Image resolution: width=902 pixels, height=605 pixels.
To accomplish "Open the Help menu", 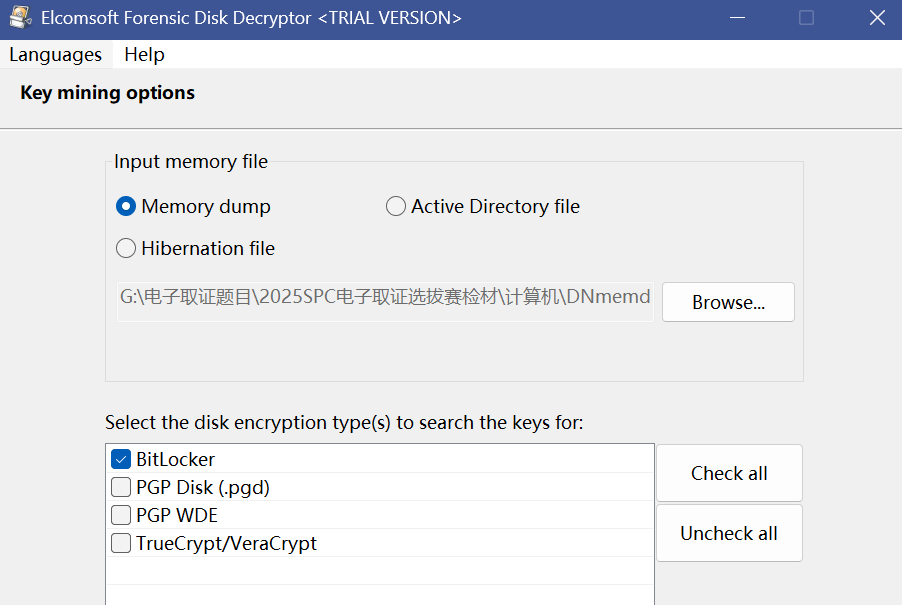I will (x=144, y=55).
